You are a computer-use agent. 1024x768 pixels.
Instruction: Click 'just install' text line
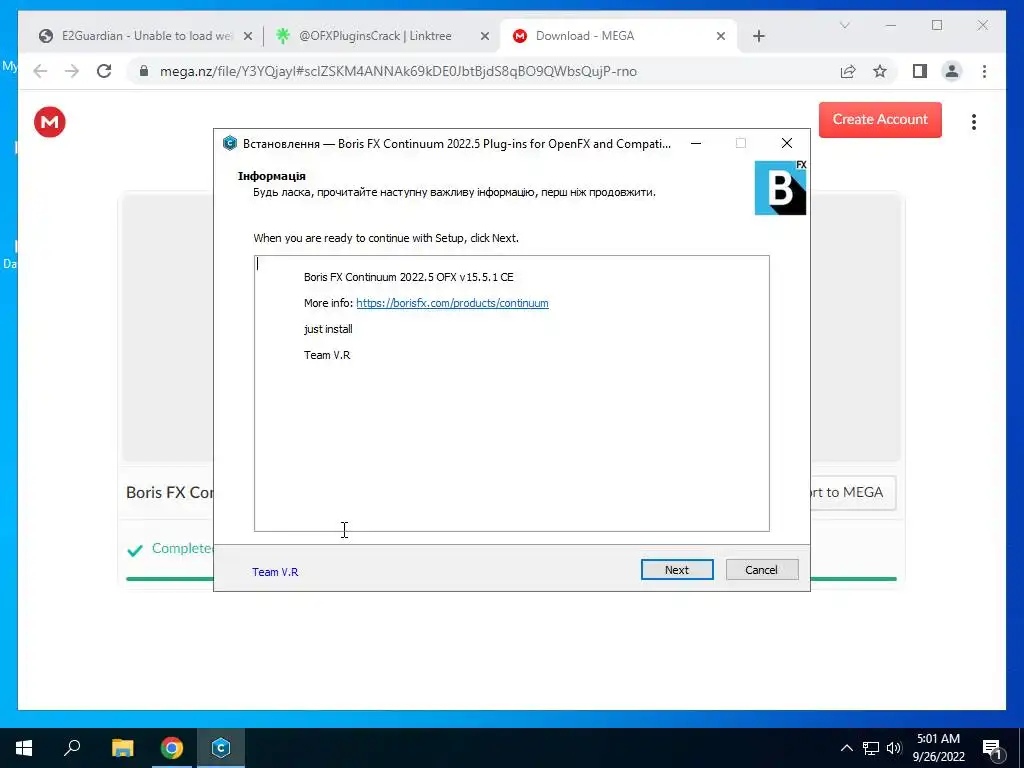[x=328, y=329]
